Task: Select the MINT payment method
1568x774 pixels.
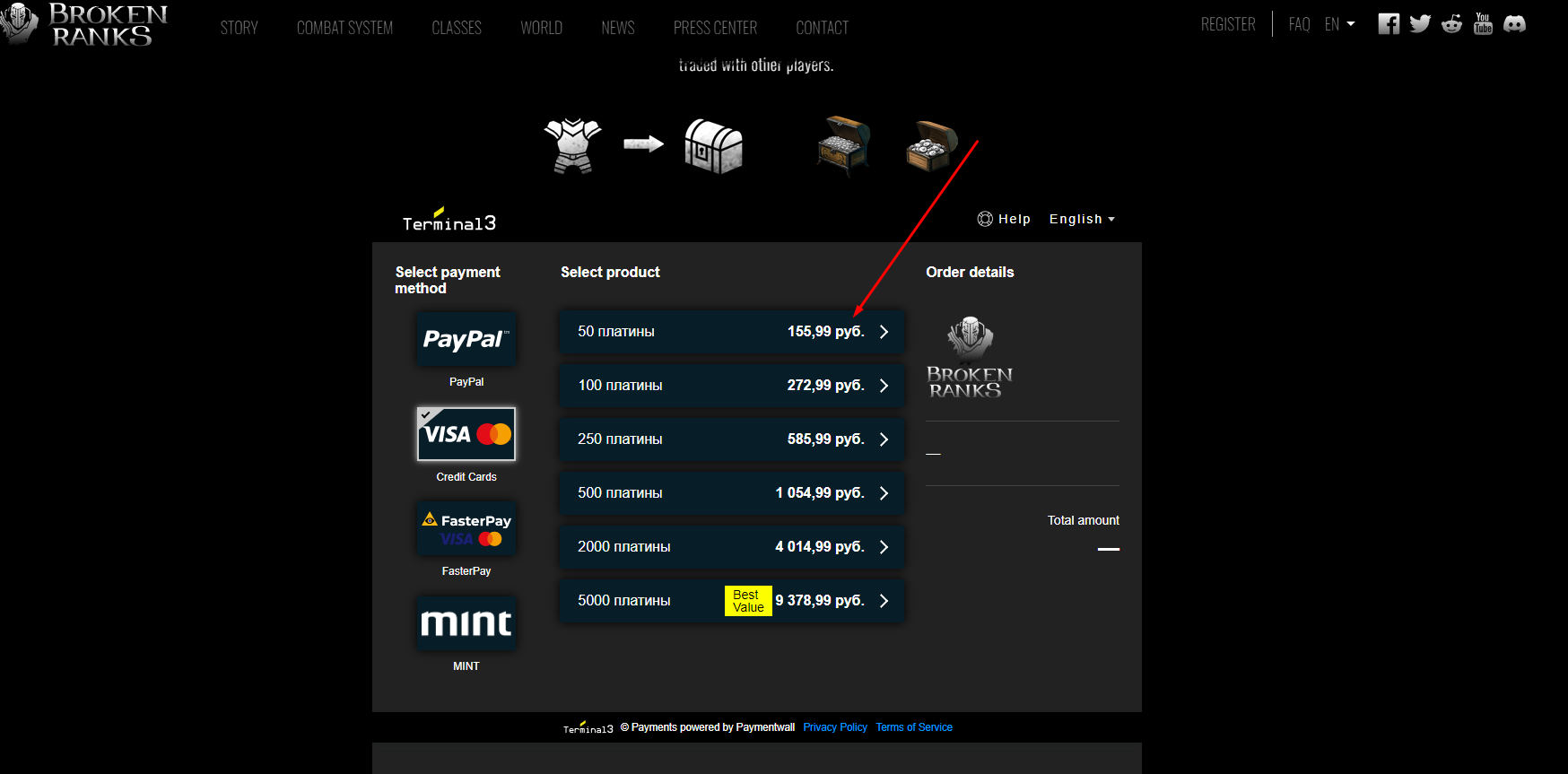Action: tap(466, 622)
